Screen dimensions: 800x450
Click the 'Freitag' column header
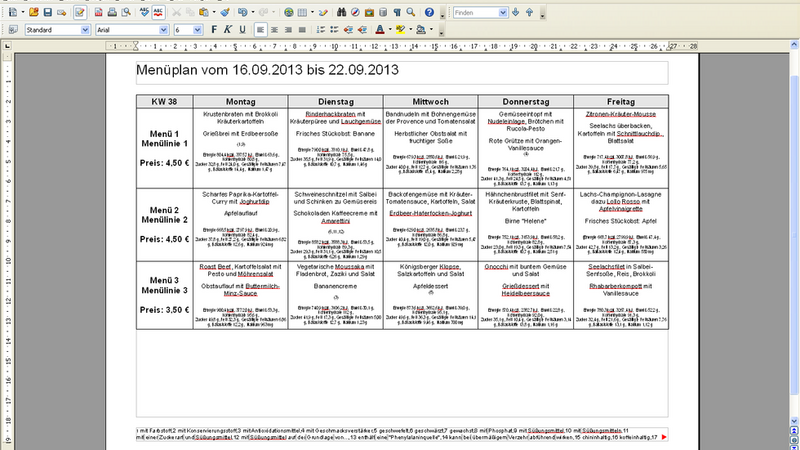[x=621, y=102]
